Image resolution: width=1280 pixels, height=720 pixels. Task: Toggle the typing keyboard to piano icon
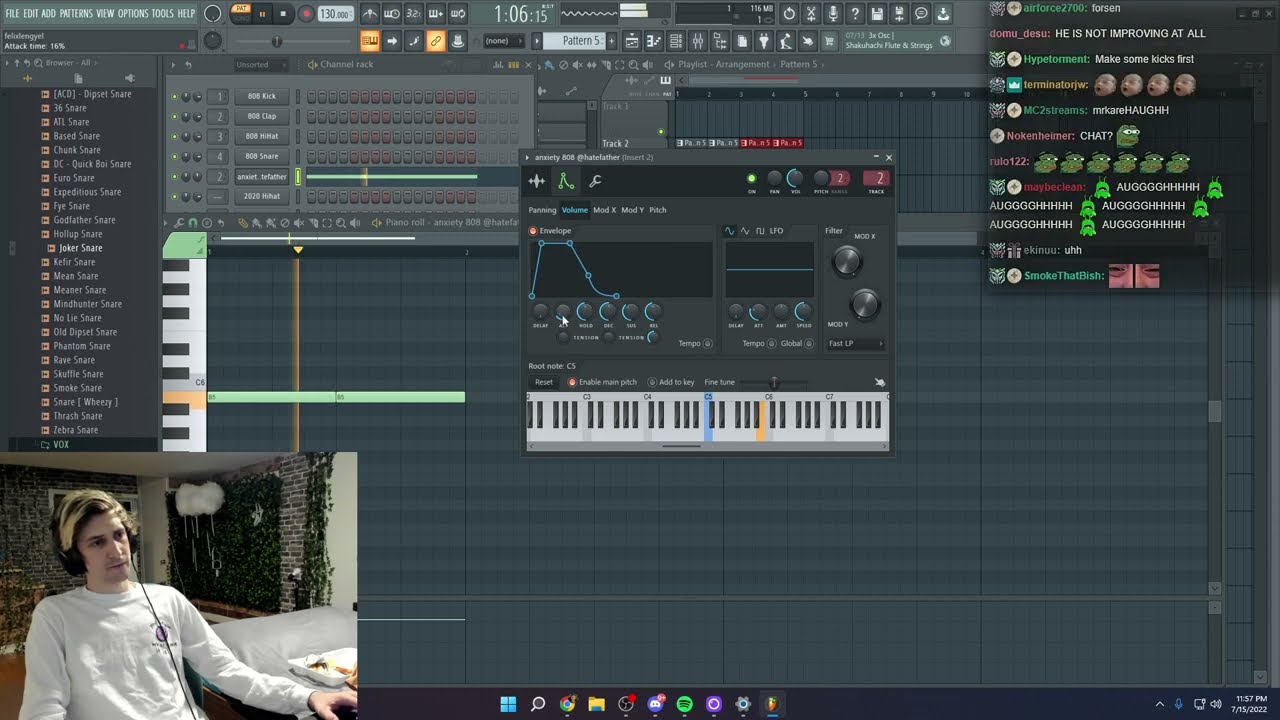point(369,41)
